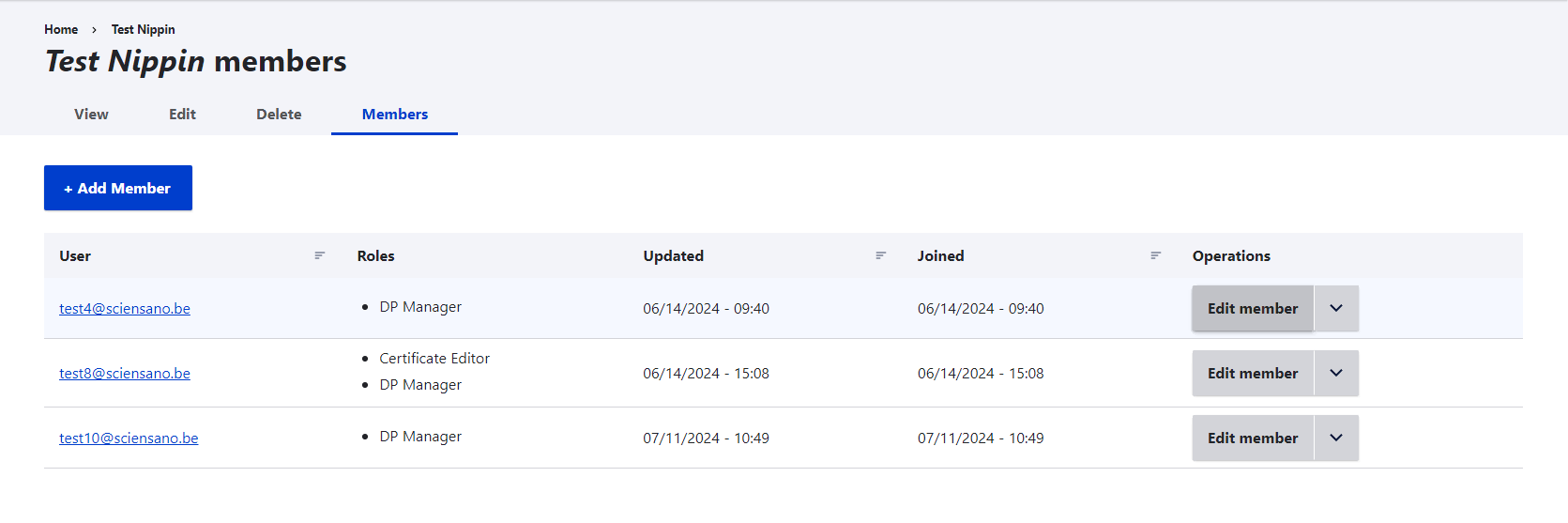Sort by the Updated column icon
The height and width of the screenshot is (523, 1568).
[x=880, y=255]
